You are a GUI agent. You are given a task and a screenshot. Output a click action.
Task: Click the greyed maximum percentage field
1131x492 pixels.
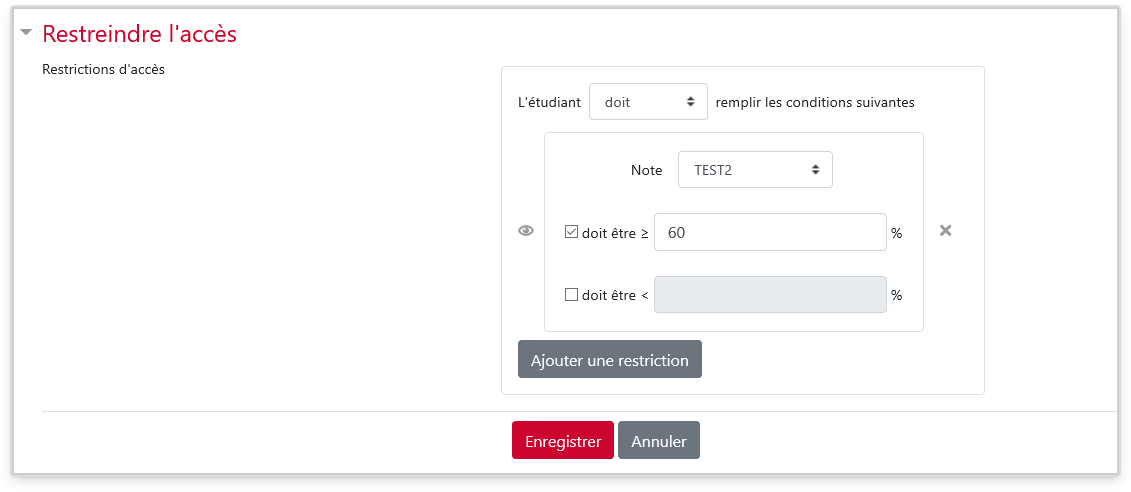click(x=770, y=294)
